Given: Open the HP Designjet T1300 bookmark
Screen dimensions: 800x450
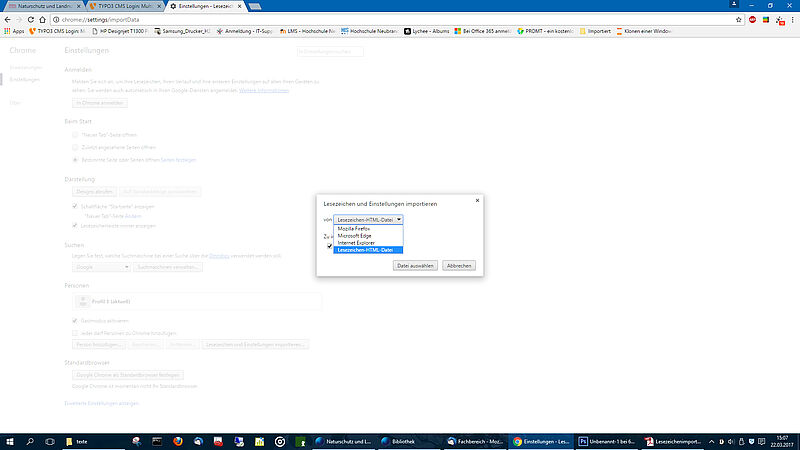Looking at the screenshot, I should tap(120, 31).
